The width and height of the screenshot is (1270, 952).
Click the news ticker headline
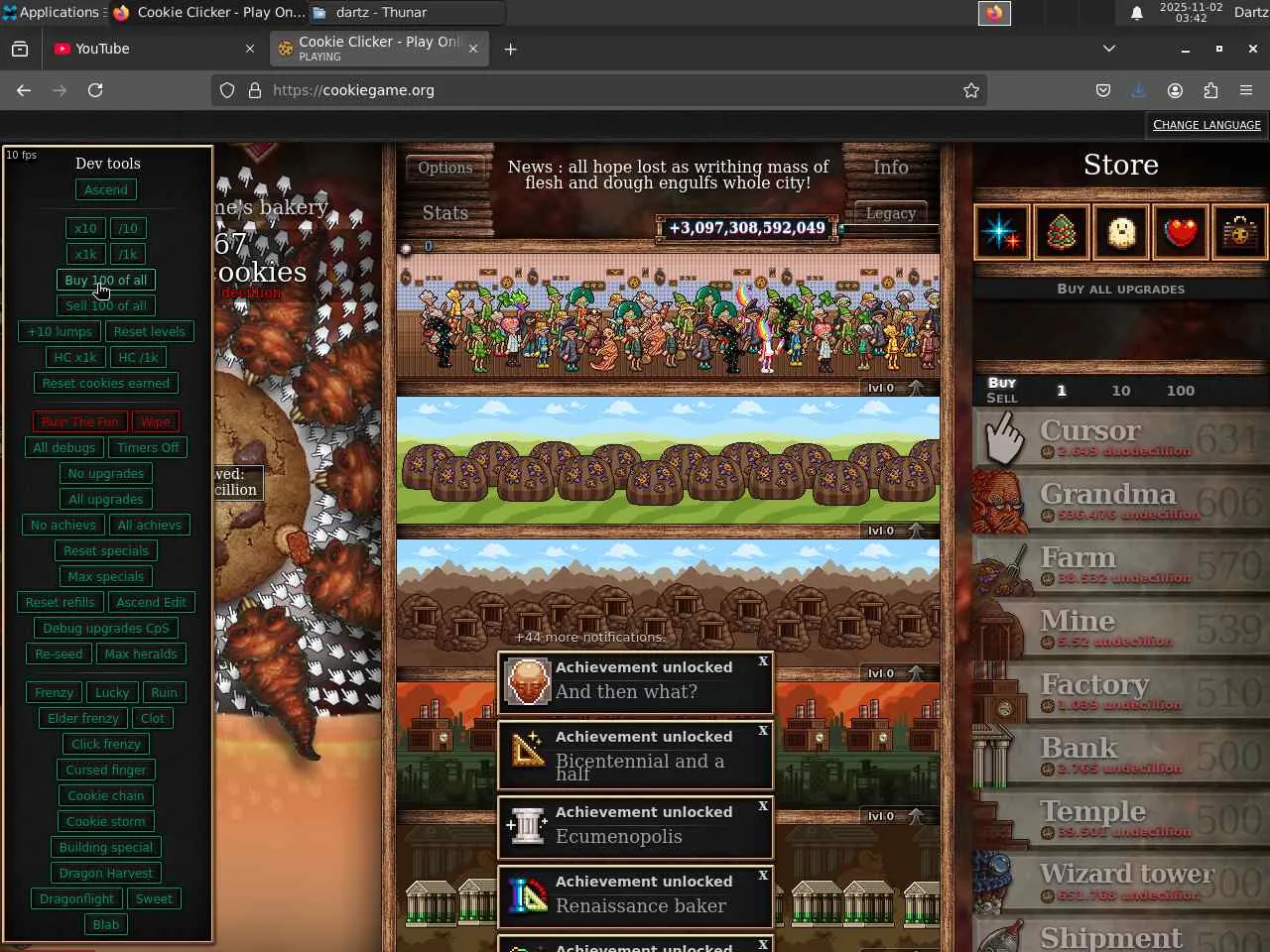(668, 175)
